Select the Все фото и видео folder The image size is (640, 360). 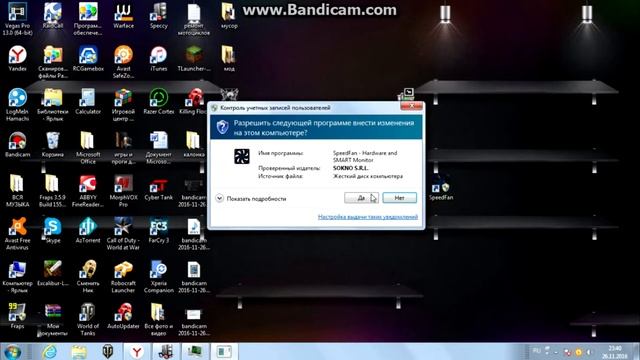pyautogui.click(x=158, y=319)
